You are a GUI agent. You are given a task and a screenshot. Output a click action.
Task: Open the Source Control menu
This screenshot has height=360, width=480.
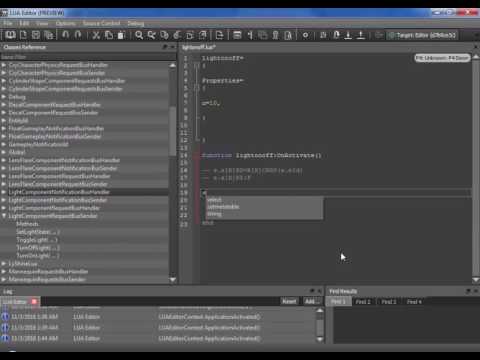pos(102,23)
